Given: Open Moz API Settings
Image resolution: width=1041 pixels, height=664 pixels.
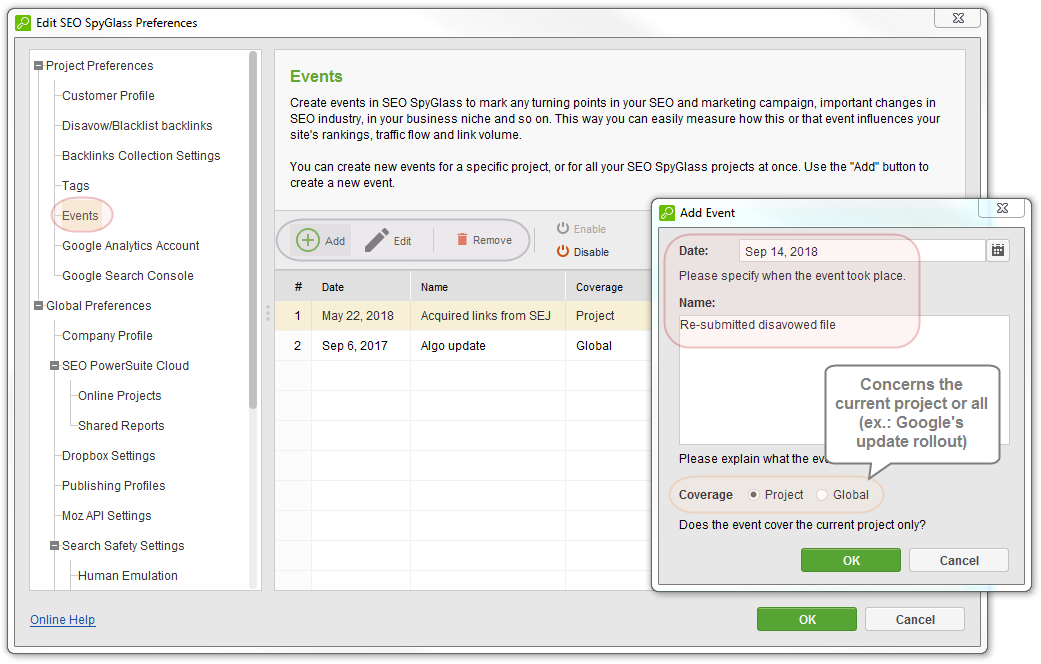Looking at the screenshot, I should pos(107,516).
